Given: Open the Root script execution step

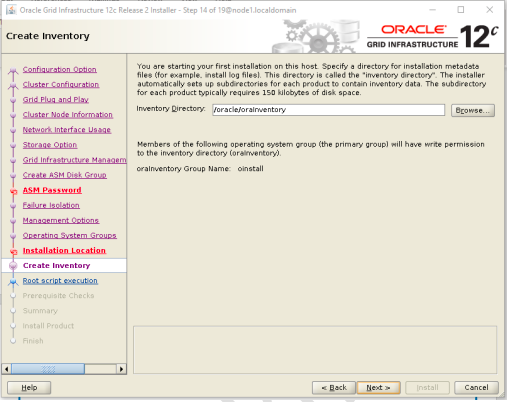Looking at the screenshot, I should (x=60, y=280).
